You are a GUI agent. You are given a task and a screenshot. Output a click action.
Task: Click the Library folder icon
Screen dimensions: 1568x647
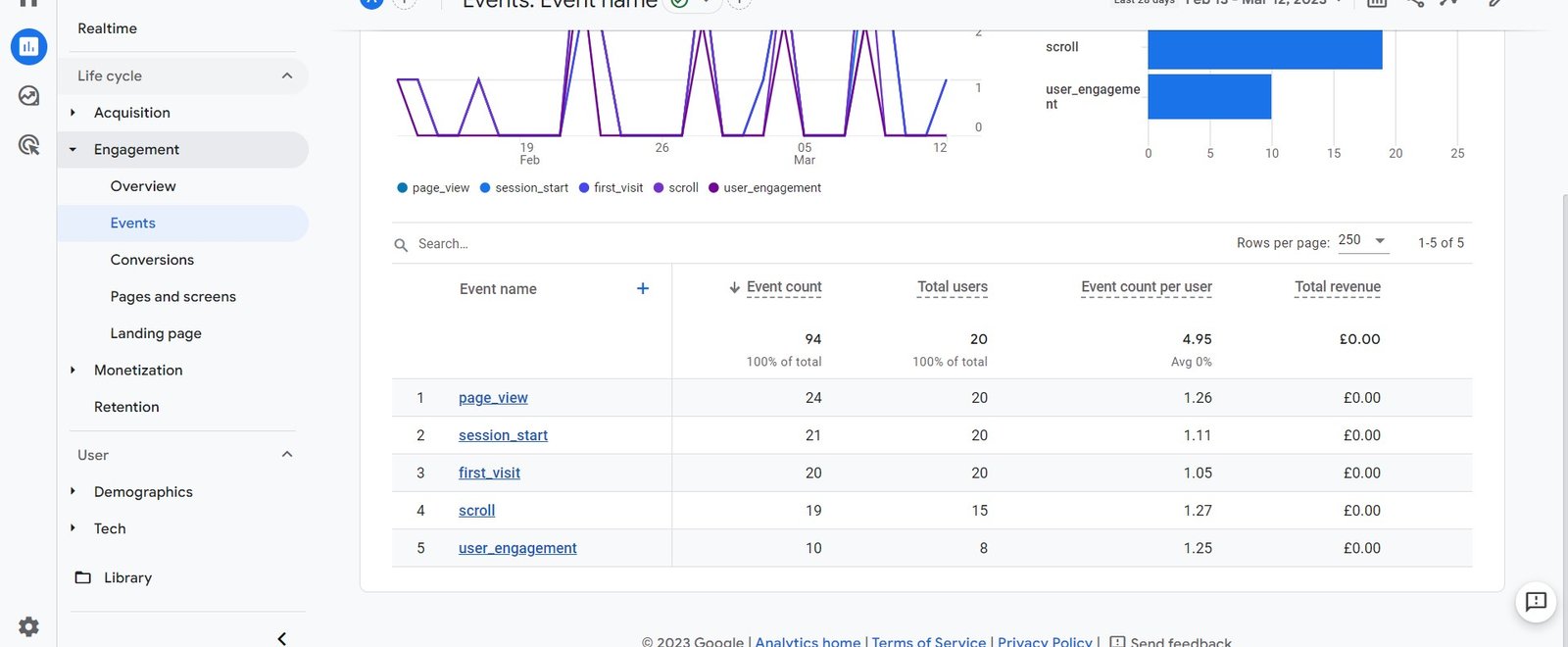pos(83,577)
